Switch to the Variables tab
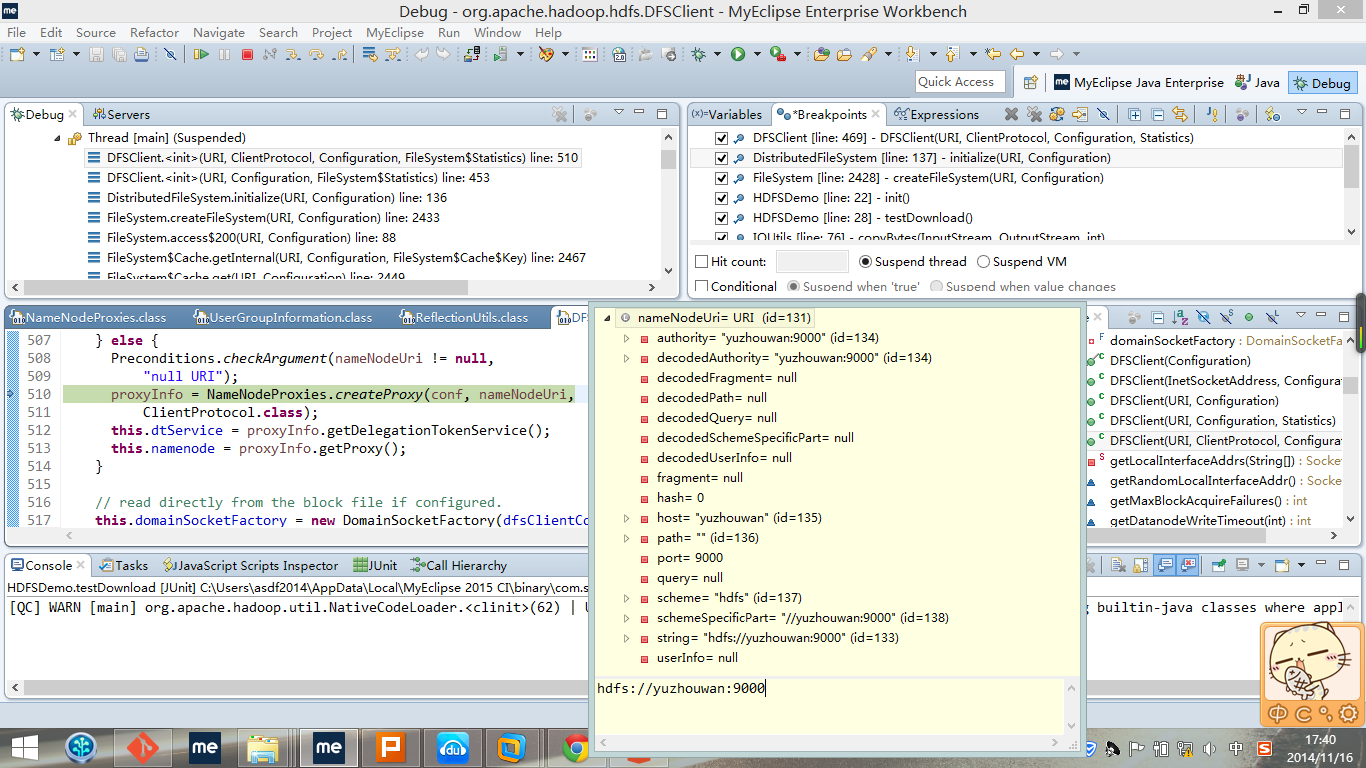 (727, 114)
